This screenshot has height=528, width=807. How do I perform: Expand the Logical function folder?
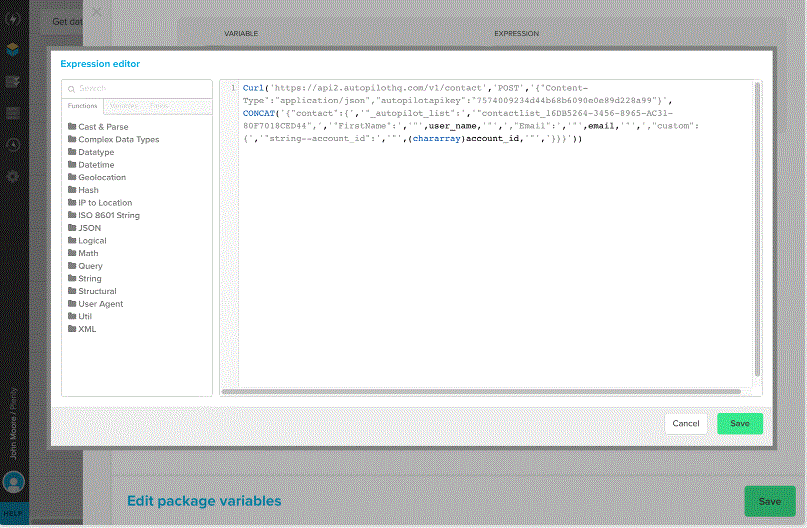tap(87, 241)
